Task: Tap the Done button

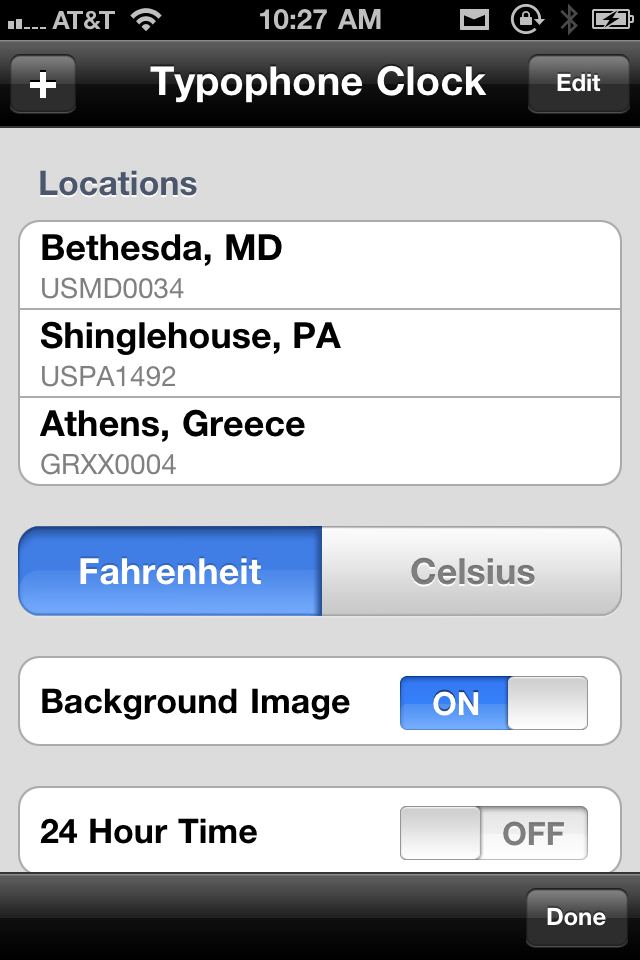Action: pyautogui.click(x=576, y=917)
